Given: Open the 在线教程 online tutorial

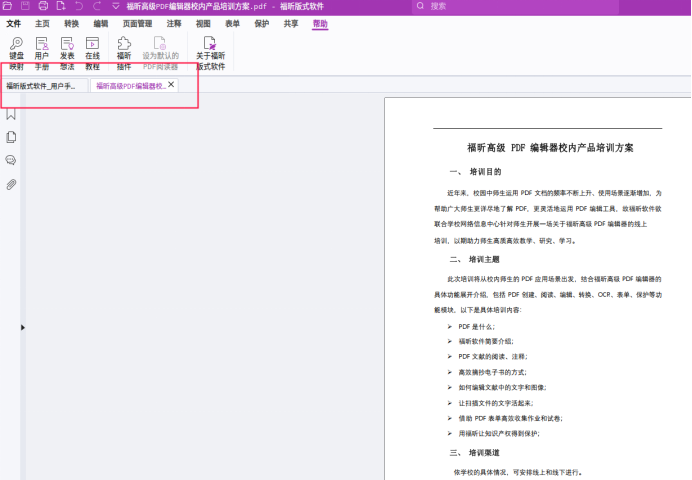Looking at the screenshot, I should pos(92,53).
